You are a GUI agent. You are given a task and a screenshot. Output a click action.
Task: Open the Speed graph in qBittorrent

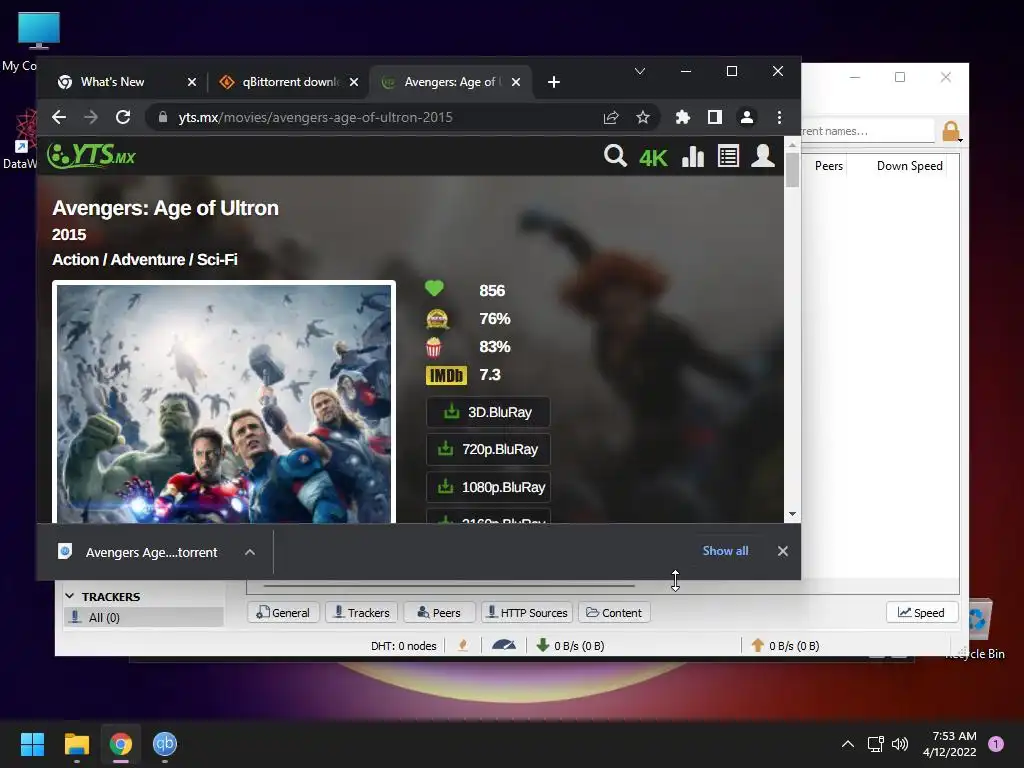[x=921, y=613]
